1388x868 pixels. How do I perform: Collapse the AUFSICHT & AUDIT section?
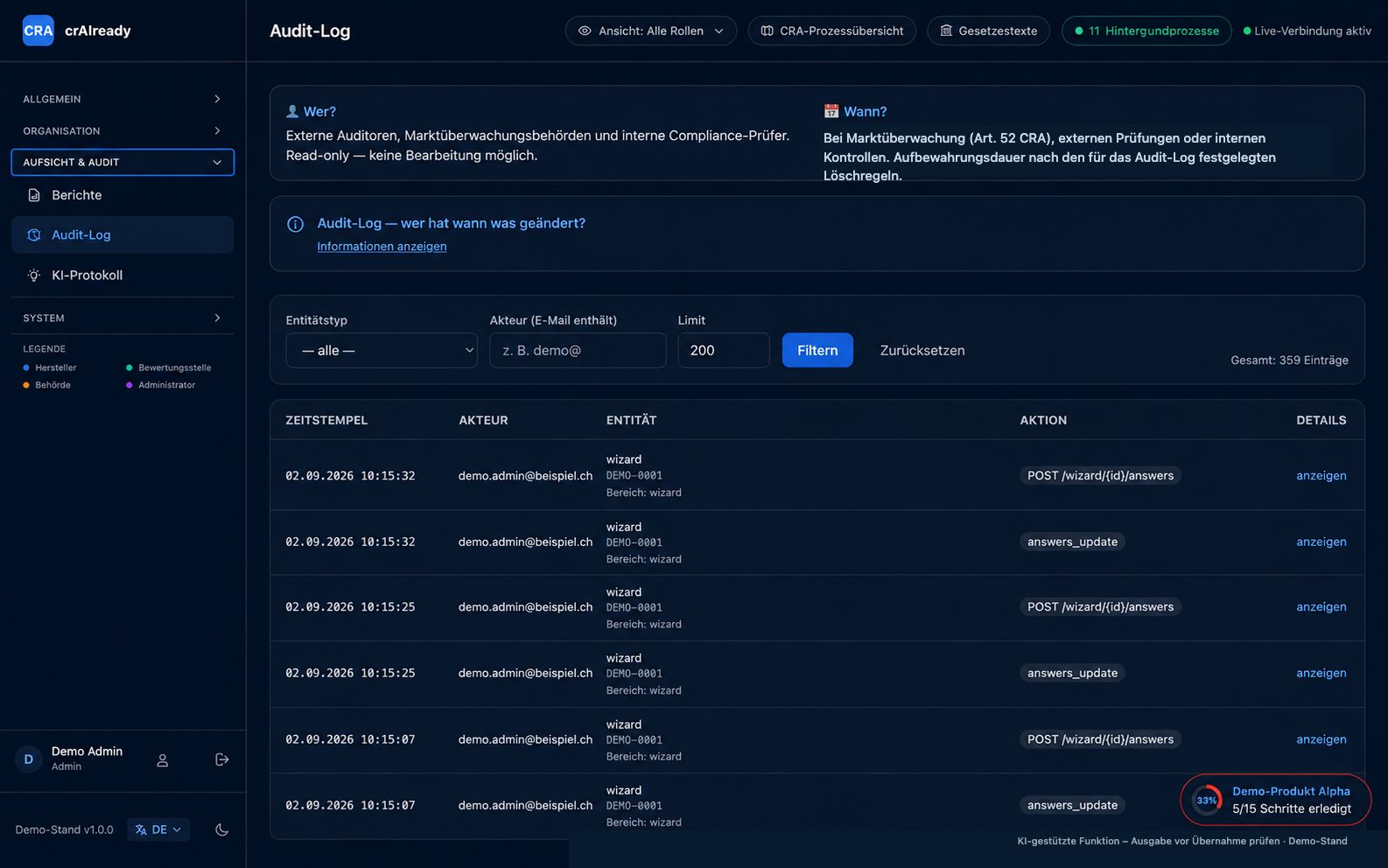pos(123,162)
